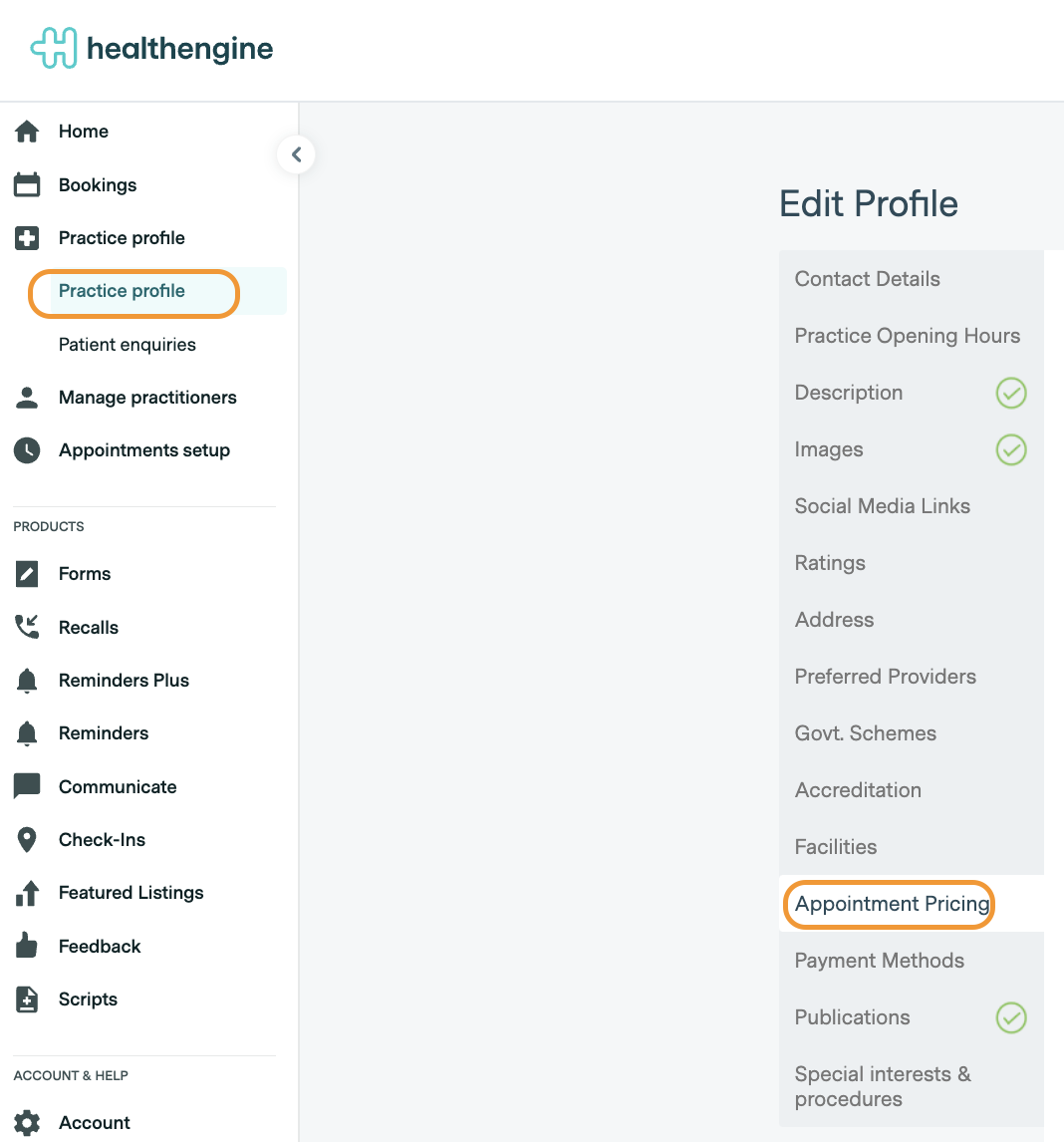Open Bookings calendar icon

coord(27,185)
